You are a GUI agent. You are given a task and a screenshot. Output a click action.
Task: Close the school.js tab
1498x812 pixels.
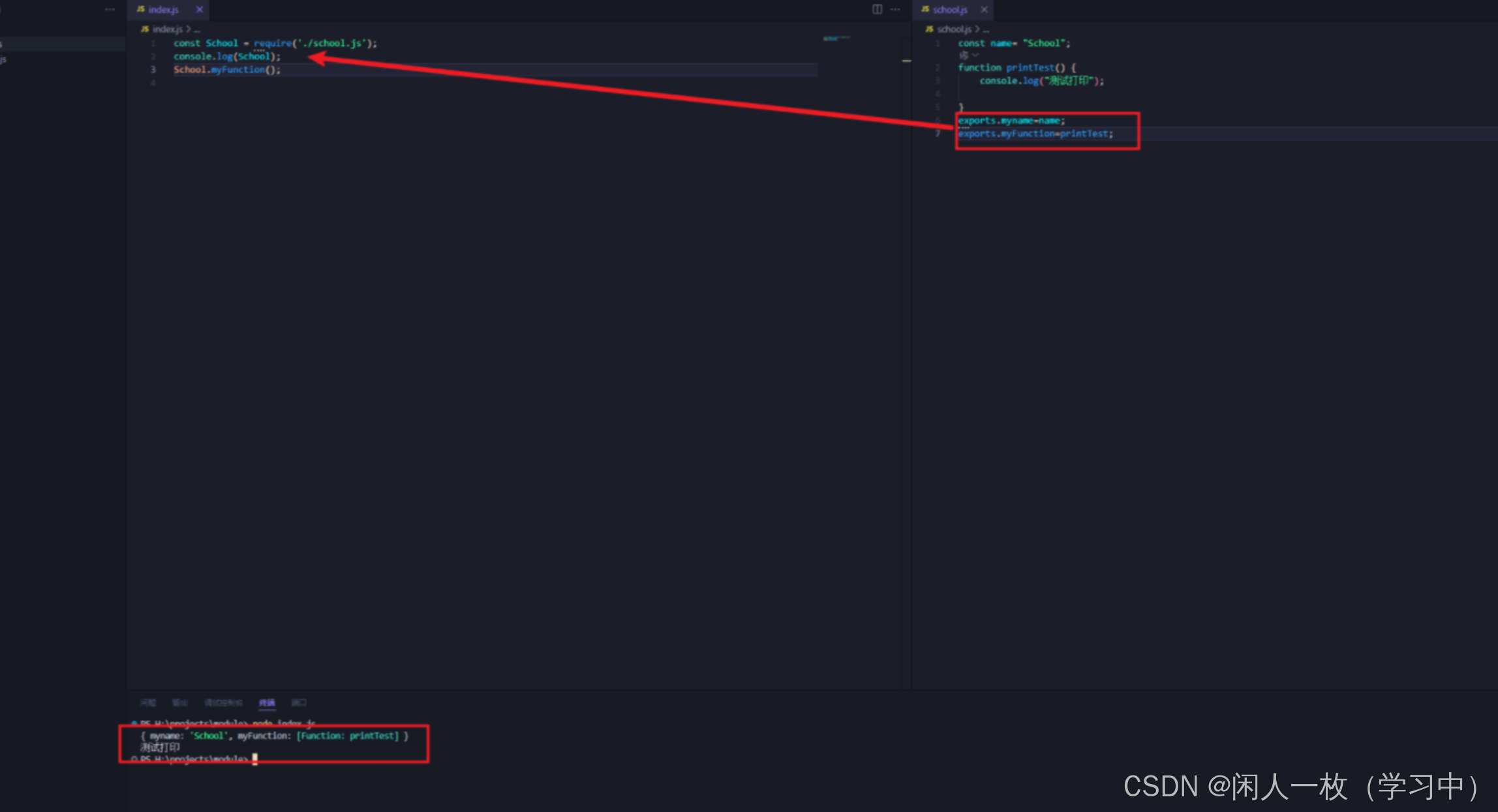pos(984,10)
